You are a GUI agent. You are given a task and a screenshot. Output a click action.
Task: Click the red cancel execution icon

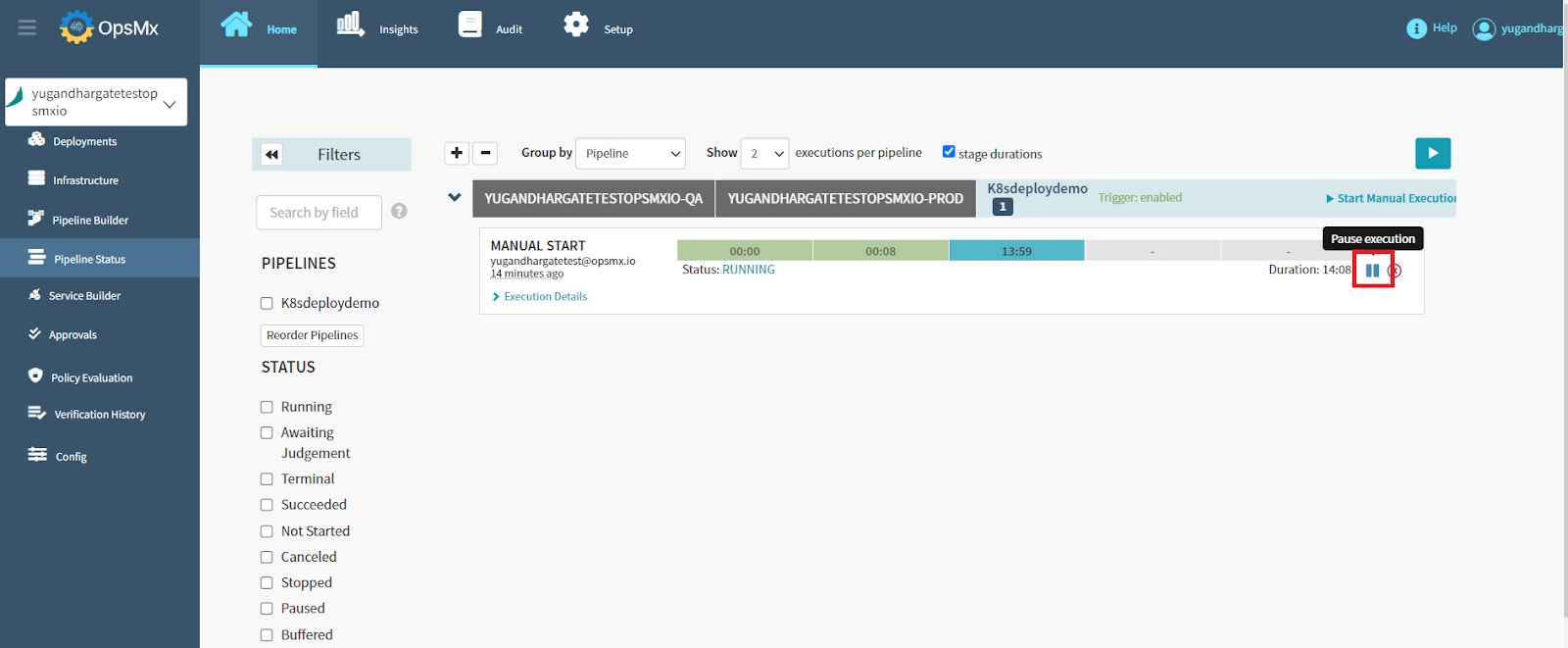pos(1395,271)
